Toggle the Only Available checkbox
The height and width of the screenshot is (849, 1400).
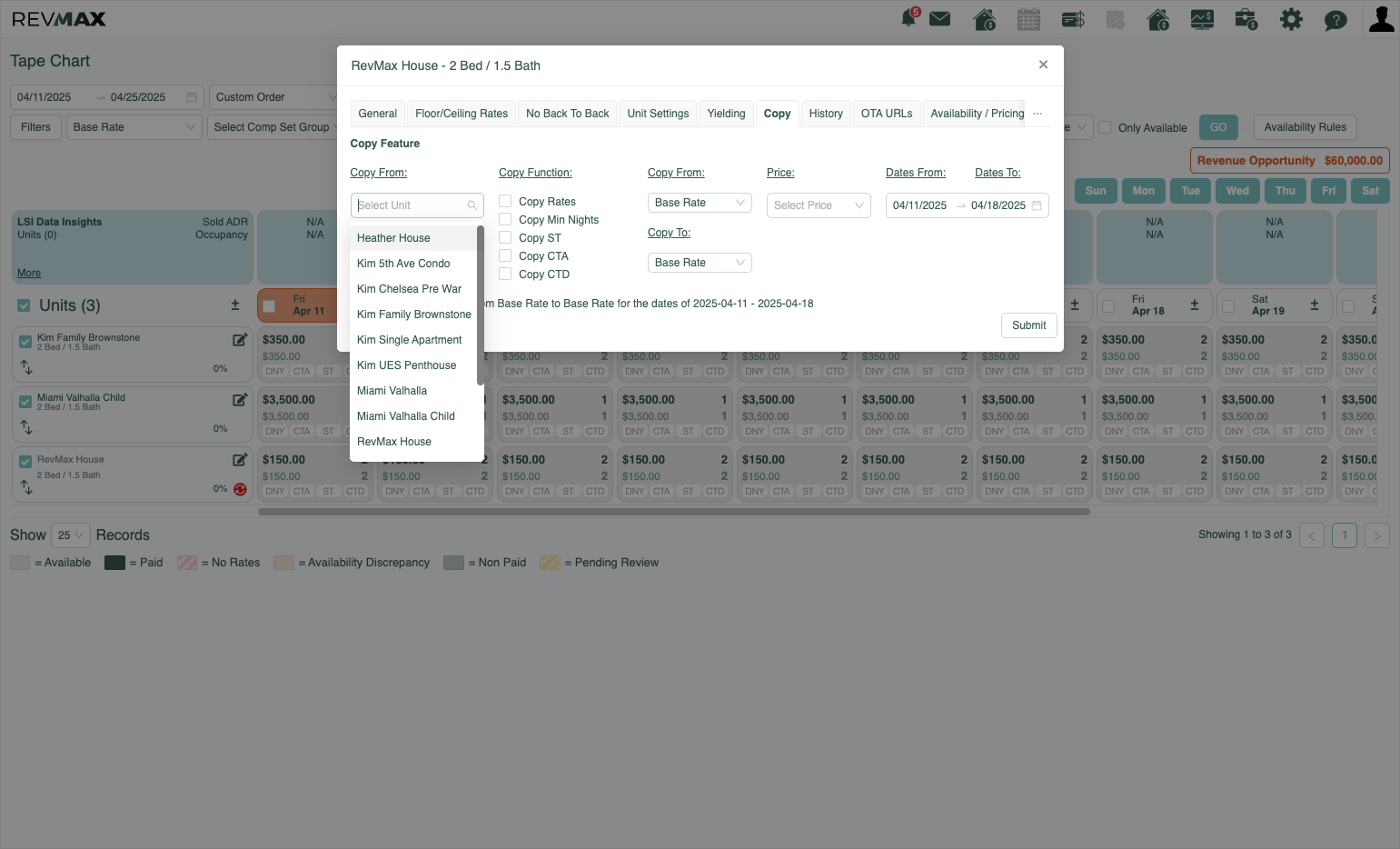(1105, 127)
